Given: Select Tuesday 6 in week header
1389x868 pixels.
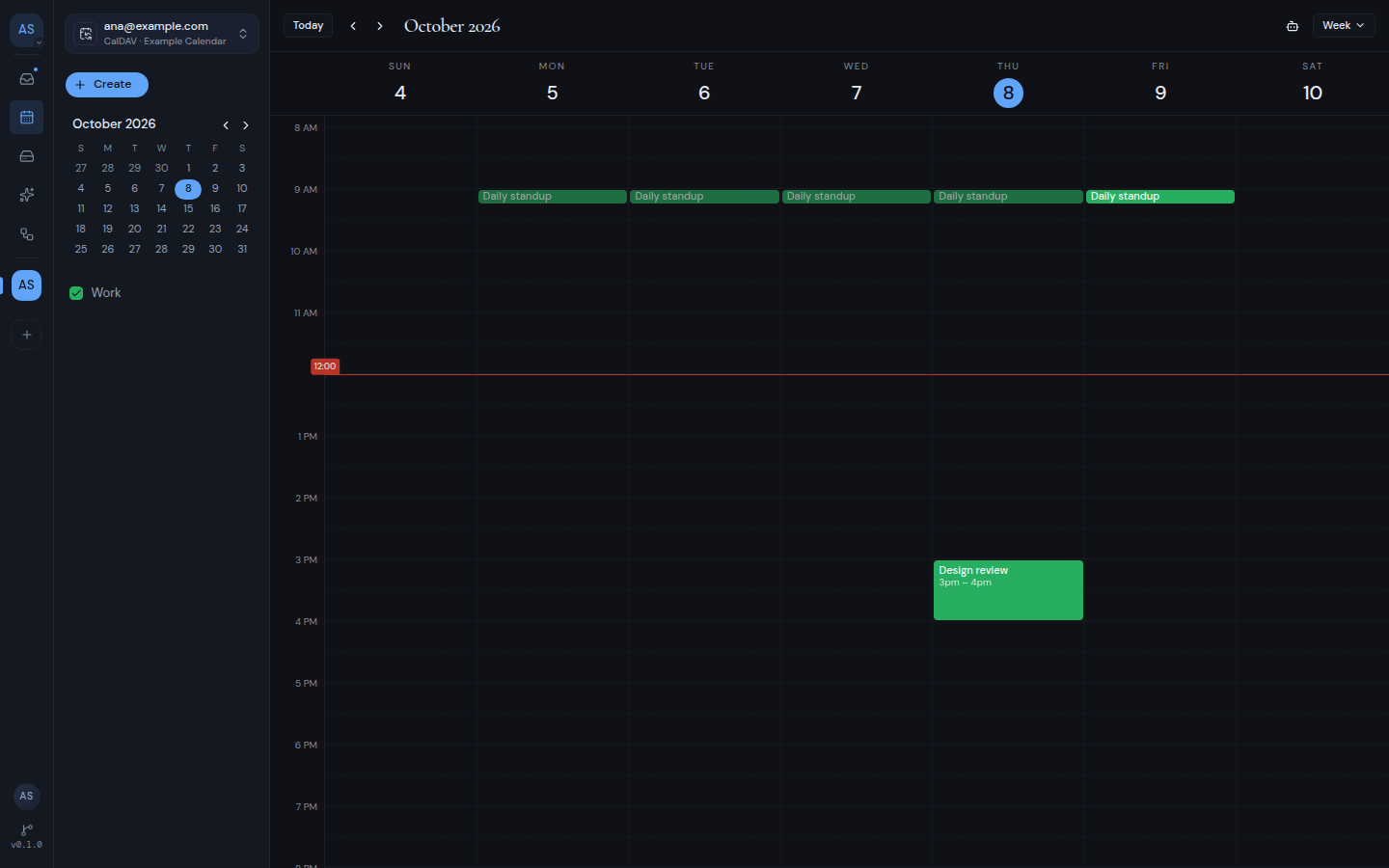Looking at the screenshot, I should (x=704, y=93).
